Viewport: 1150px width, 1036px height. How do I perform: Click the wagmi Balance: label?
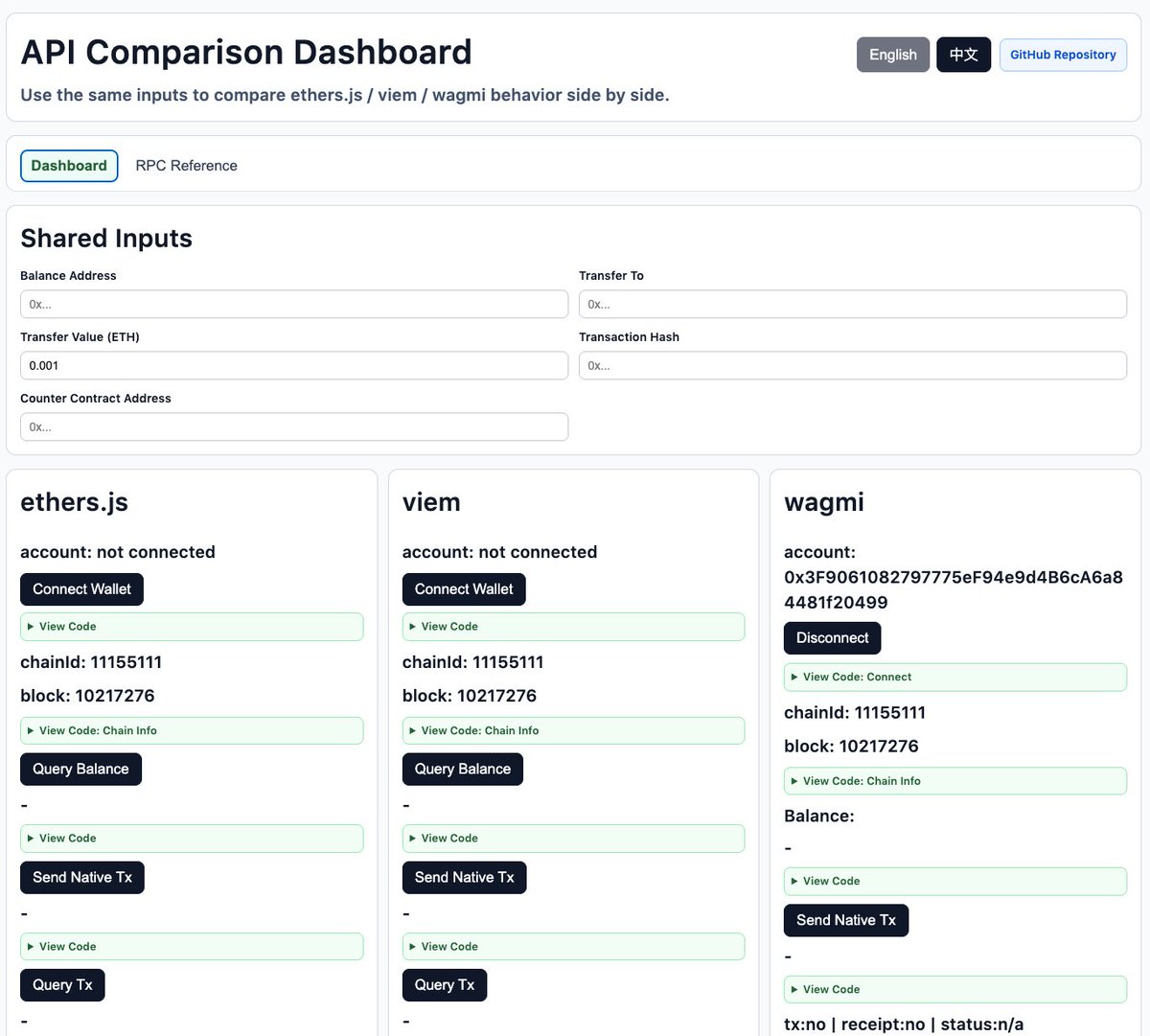(819, 817)
